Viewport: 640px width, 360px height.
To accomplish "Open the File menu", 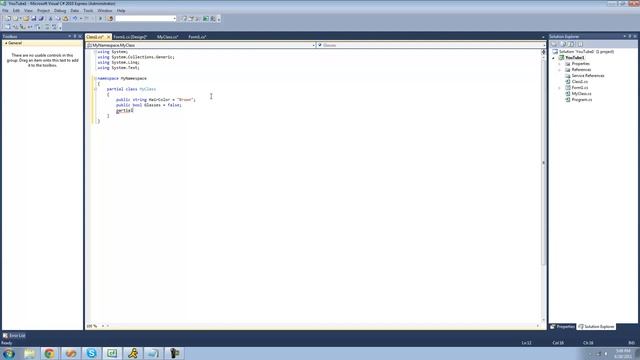I will click(5, 11).
